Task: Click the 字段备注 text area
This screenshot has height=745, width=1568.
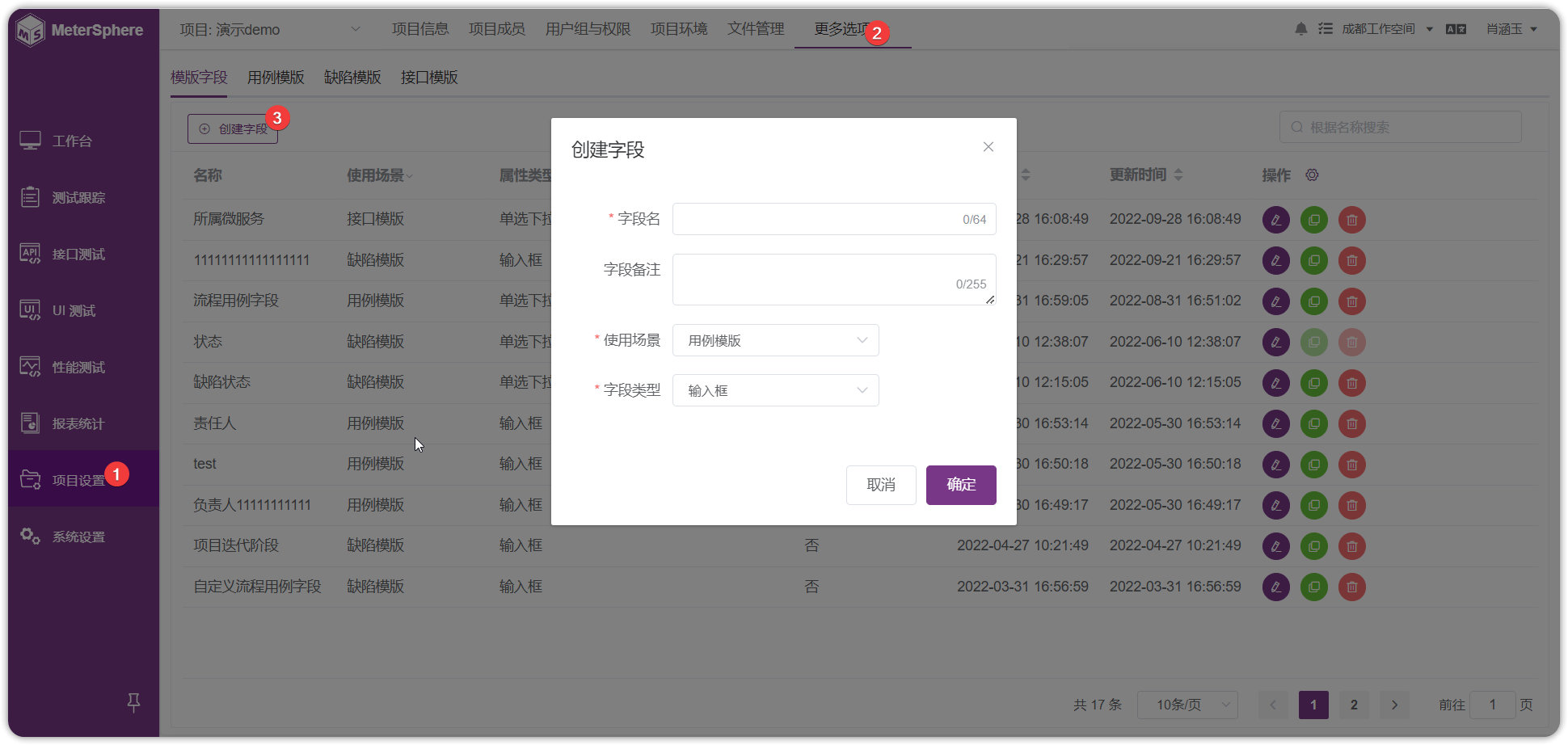Action: (x=834, y=280)
